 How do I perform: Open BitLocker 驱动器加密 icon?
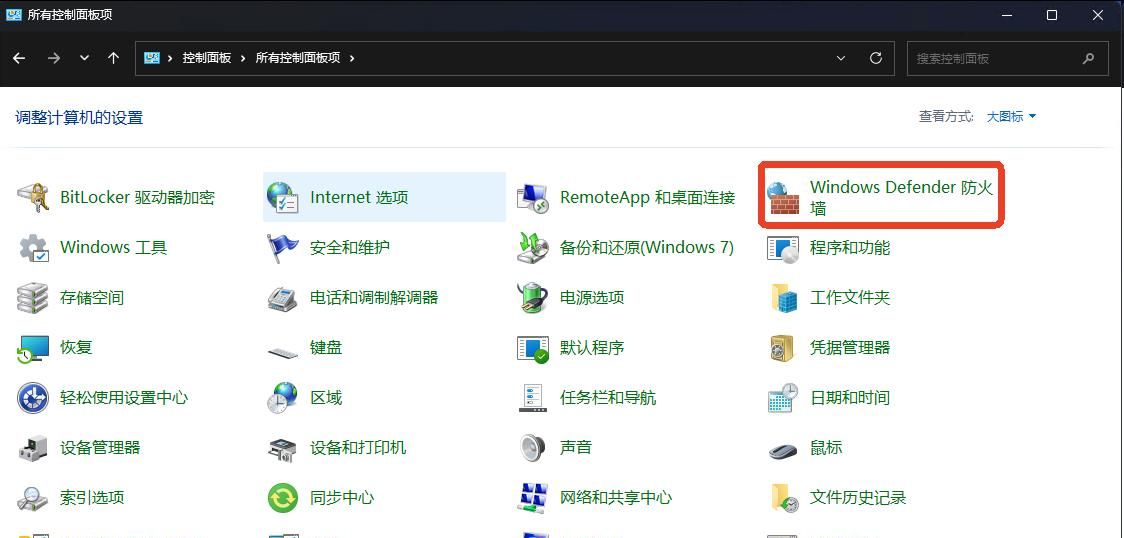33,198
